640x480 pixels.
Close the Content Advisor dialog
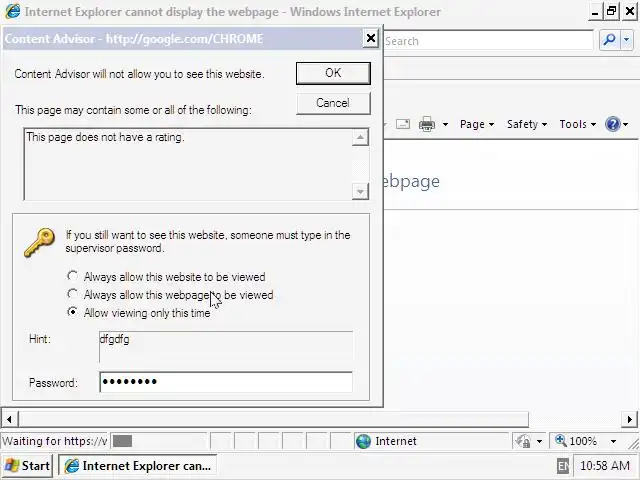(371, 38)
